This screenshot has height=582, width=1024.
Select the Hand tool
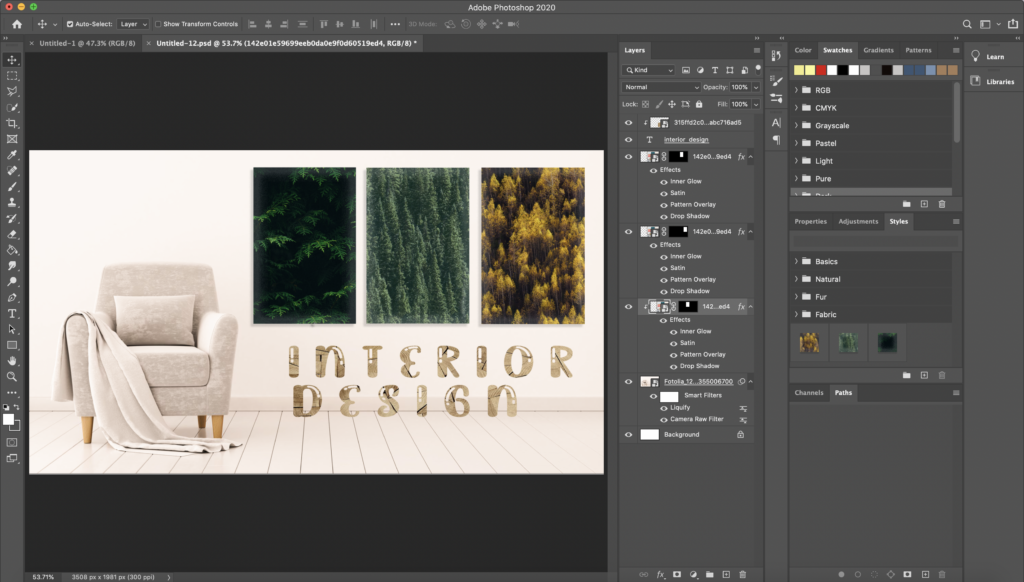click(x=12, y=361)
